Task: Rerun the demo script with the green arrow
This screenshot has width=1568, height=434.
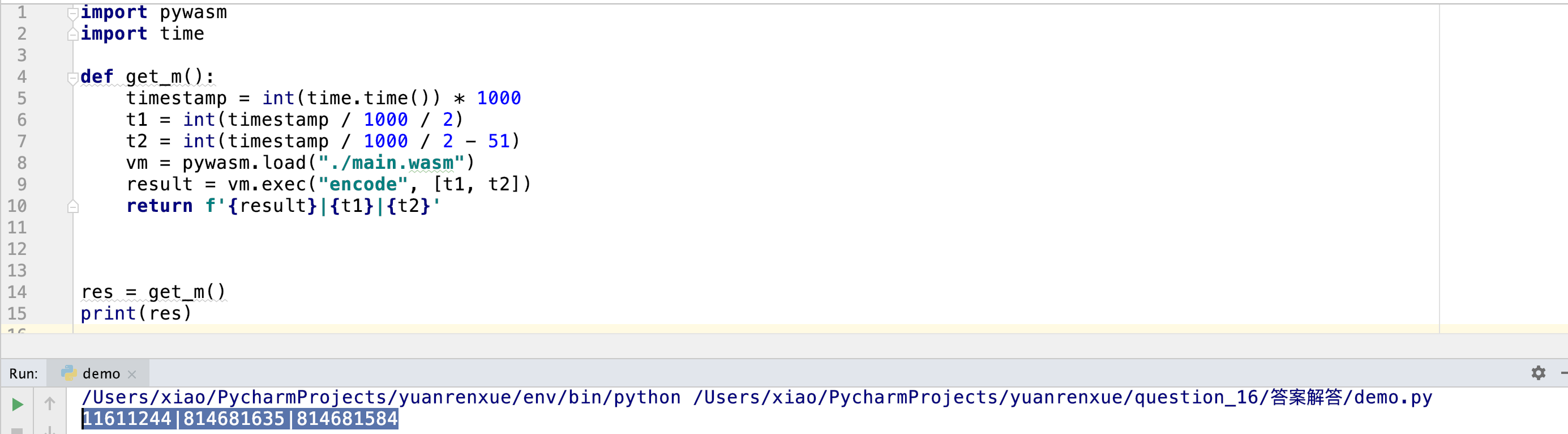Action: [x=18, y=404]
